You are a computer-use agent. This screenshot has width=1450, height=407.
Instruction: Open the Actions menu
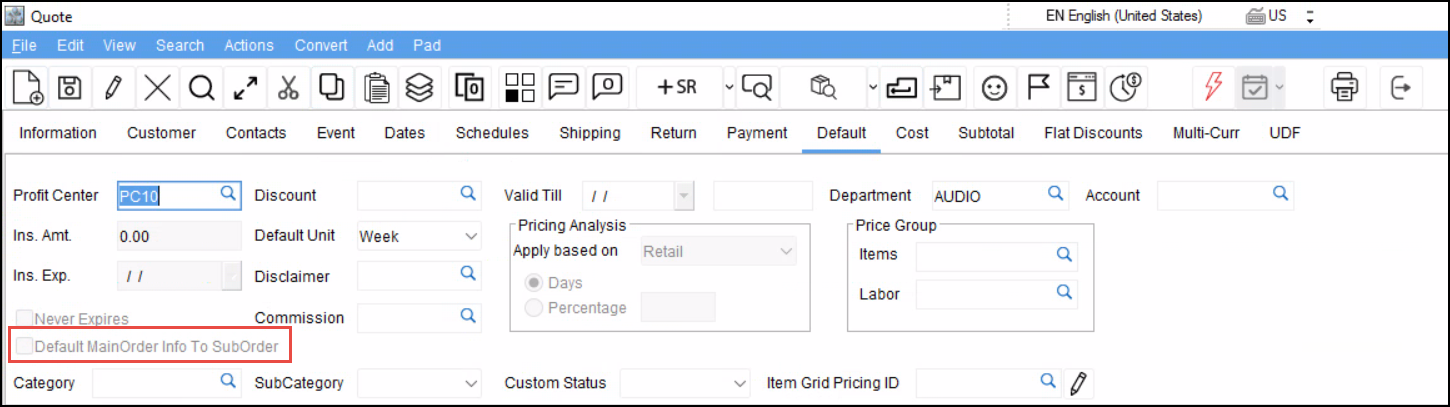pyautogui.click(x=248, y=45)
